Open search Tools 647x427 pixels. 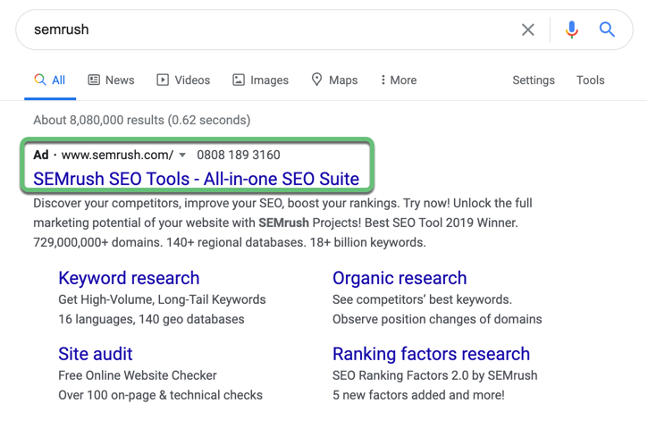[590, 80]
